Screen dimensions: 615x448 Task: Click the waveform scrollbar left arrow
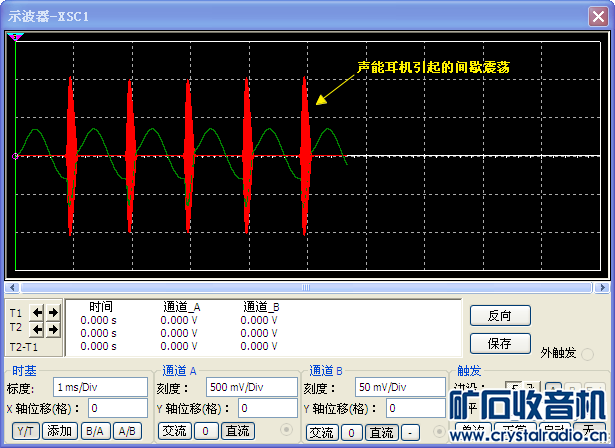click(11, 287)
